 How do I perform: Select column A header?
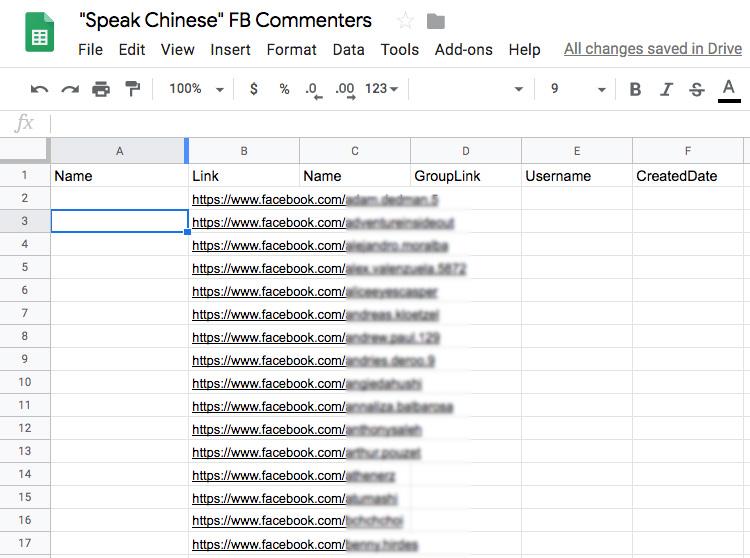(120, 151)
